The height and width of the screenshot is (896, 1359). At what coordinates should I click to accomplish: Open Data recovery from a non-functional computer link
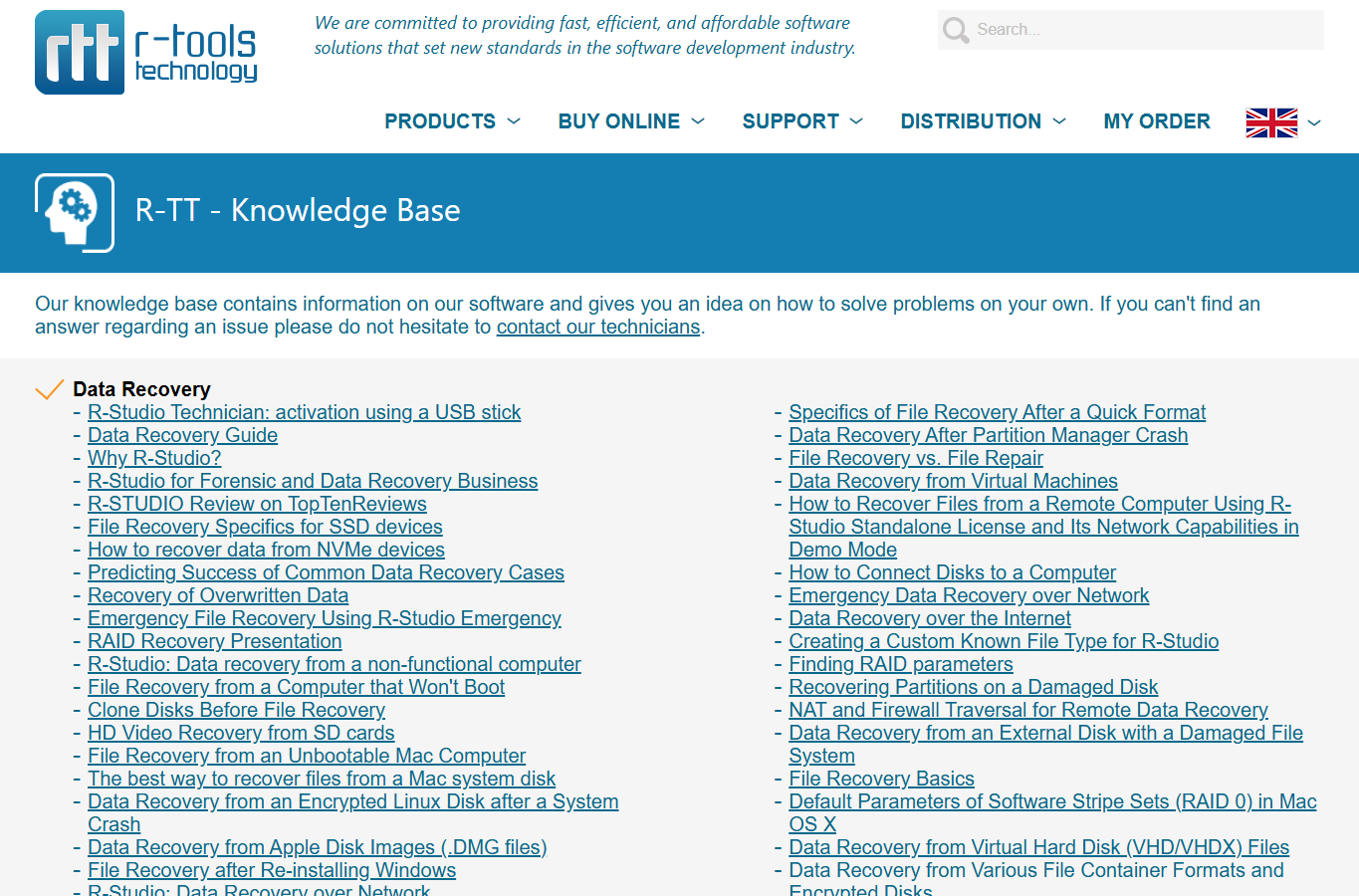click(335, 664)
